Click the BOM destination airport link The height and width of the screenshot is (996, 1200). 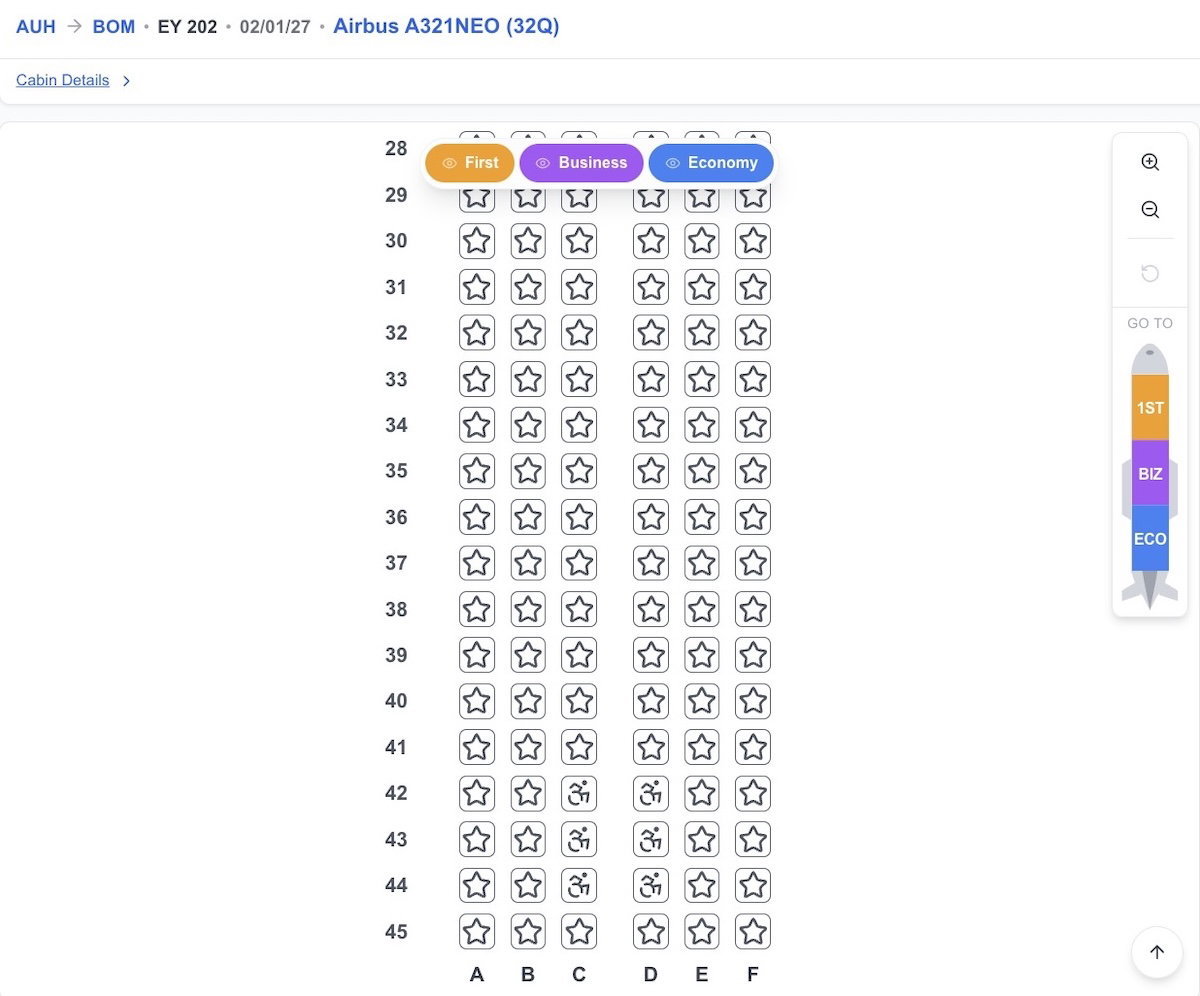click(114, 27)
